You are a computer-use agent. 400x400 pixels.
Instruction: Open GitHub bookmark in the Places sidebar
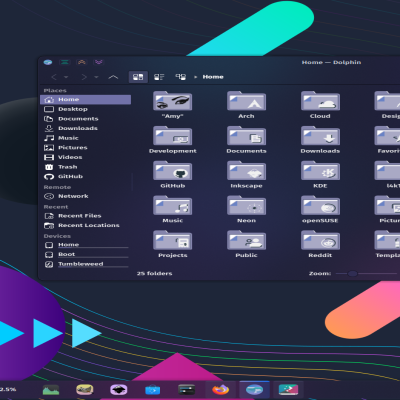pyautogui.click(x=86, y=177)
